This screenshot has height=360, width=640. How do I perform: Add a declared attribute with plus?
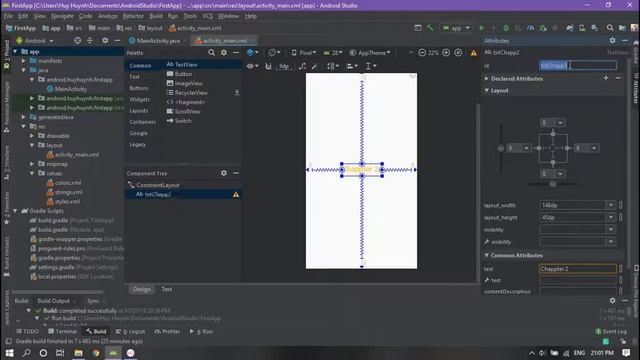click(x=606, y=78)
